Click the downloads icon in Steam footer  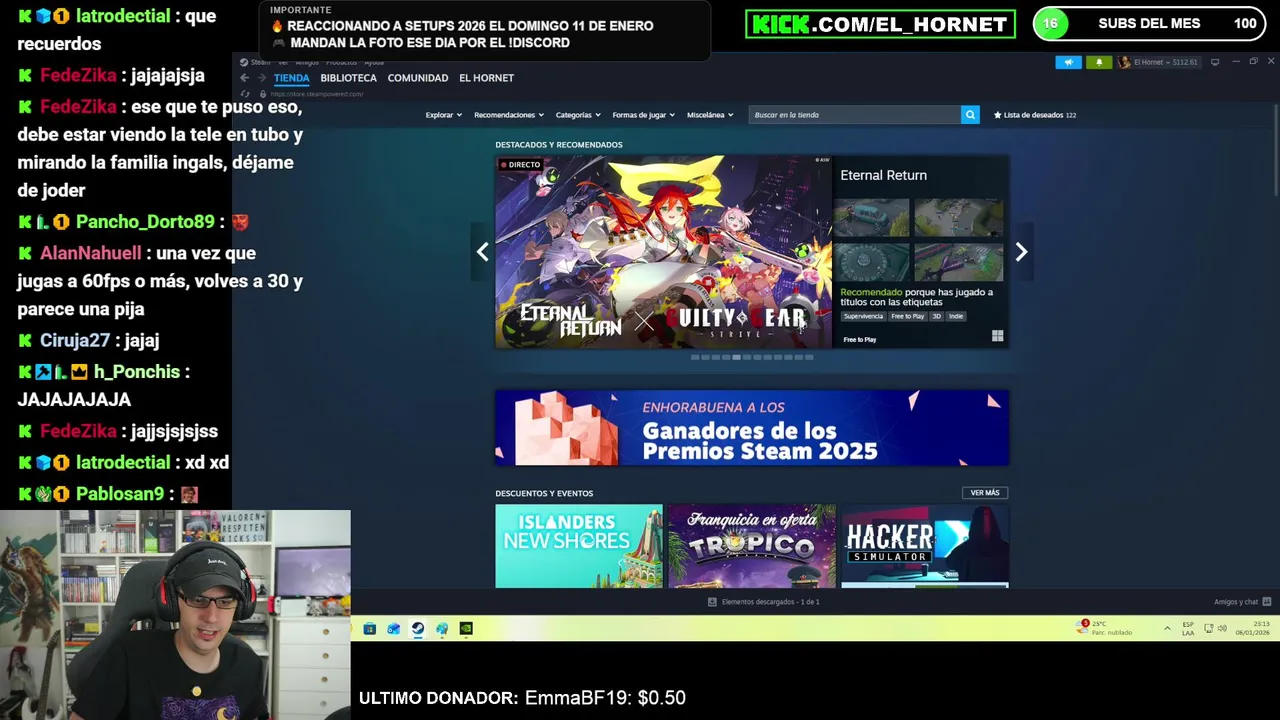point(712,602)
